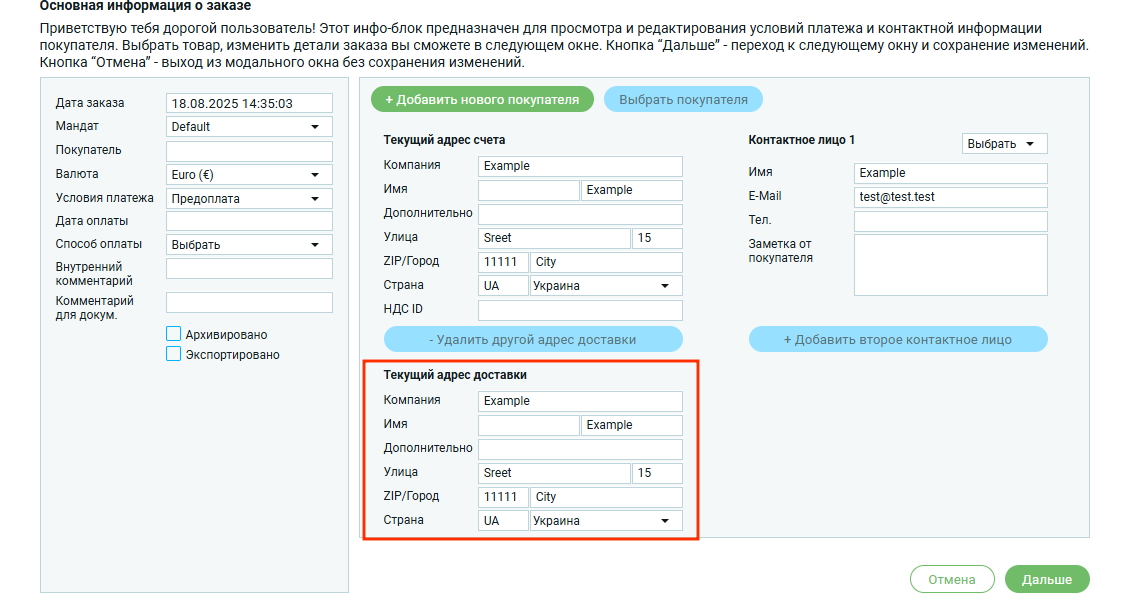Check the Архивировано checkbox

[174, 334]
